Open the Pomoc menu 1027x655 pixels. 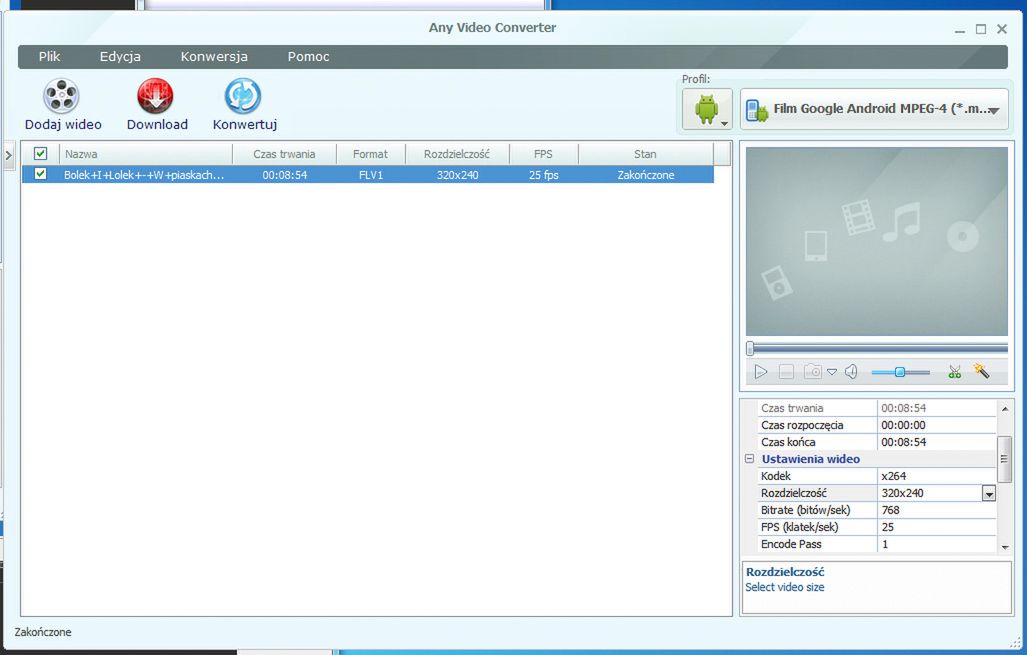[x=308, y=56]
